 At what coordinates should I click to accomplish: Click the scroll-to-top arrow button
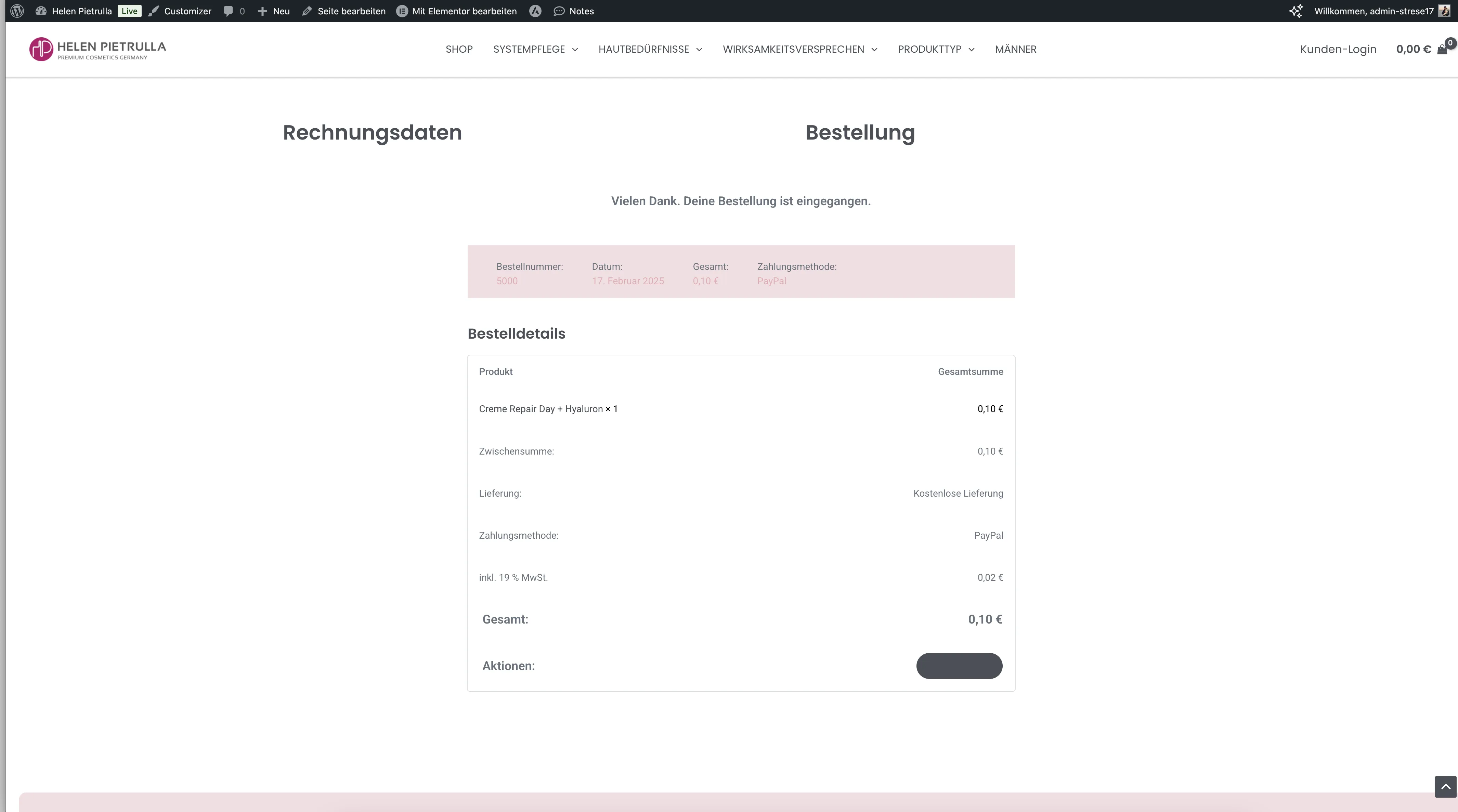point(1446,787)
